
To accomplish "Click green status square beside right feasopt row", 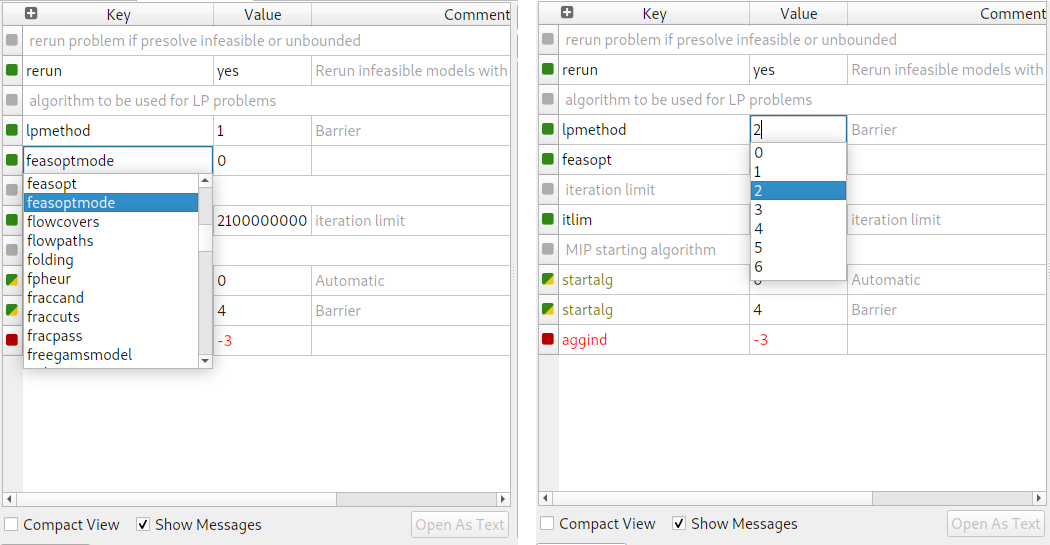I will 548,159.
